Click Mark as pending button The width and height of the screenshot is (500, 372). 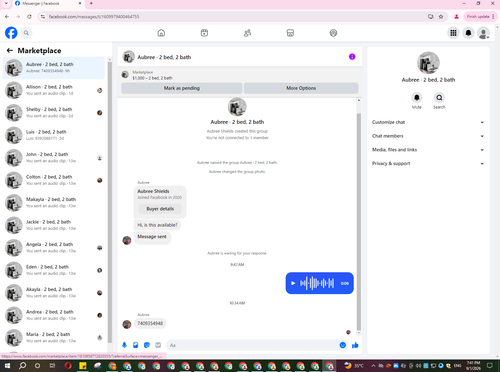coord(182,88)
